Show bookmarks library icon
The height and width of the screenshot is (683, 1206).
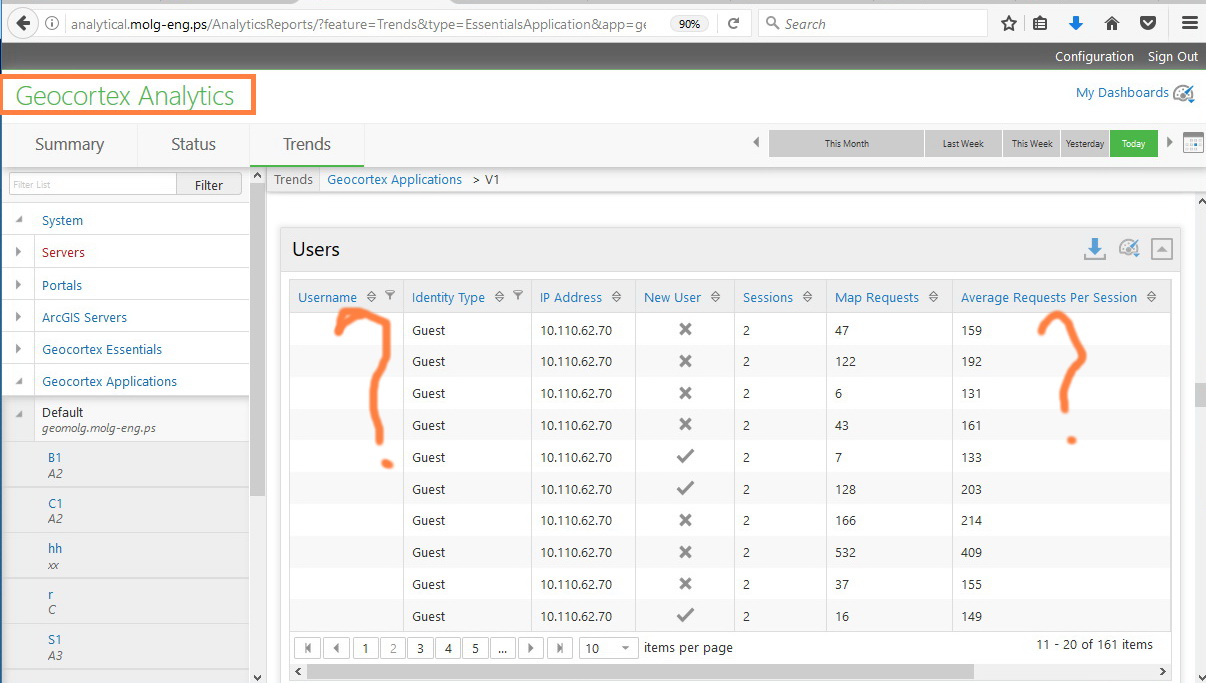tap(1040, 23)
